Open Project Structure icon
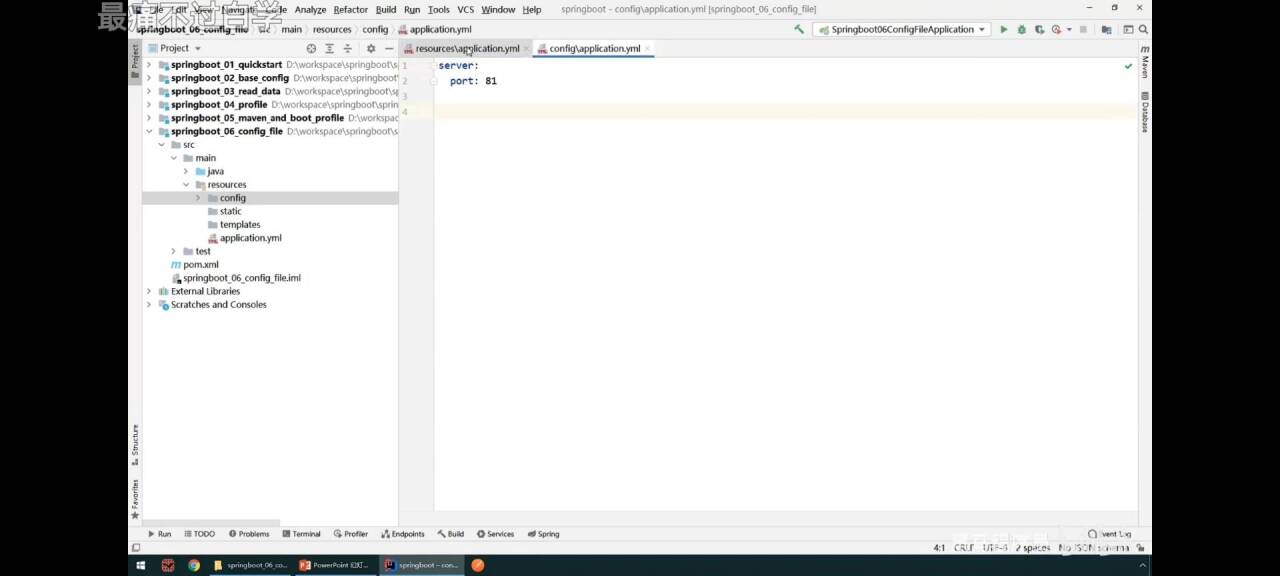Viewport: 1280px width, 576px height. click(x=1106, y=29)
